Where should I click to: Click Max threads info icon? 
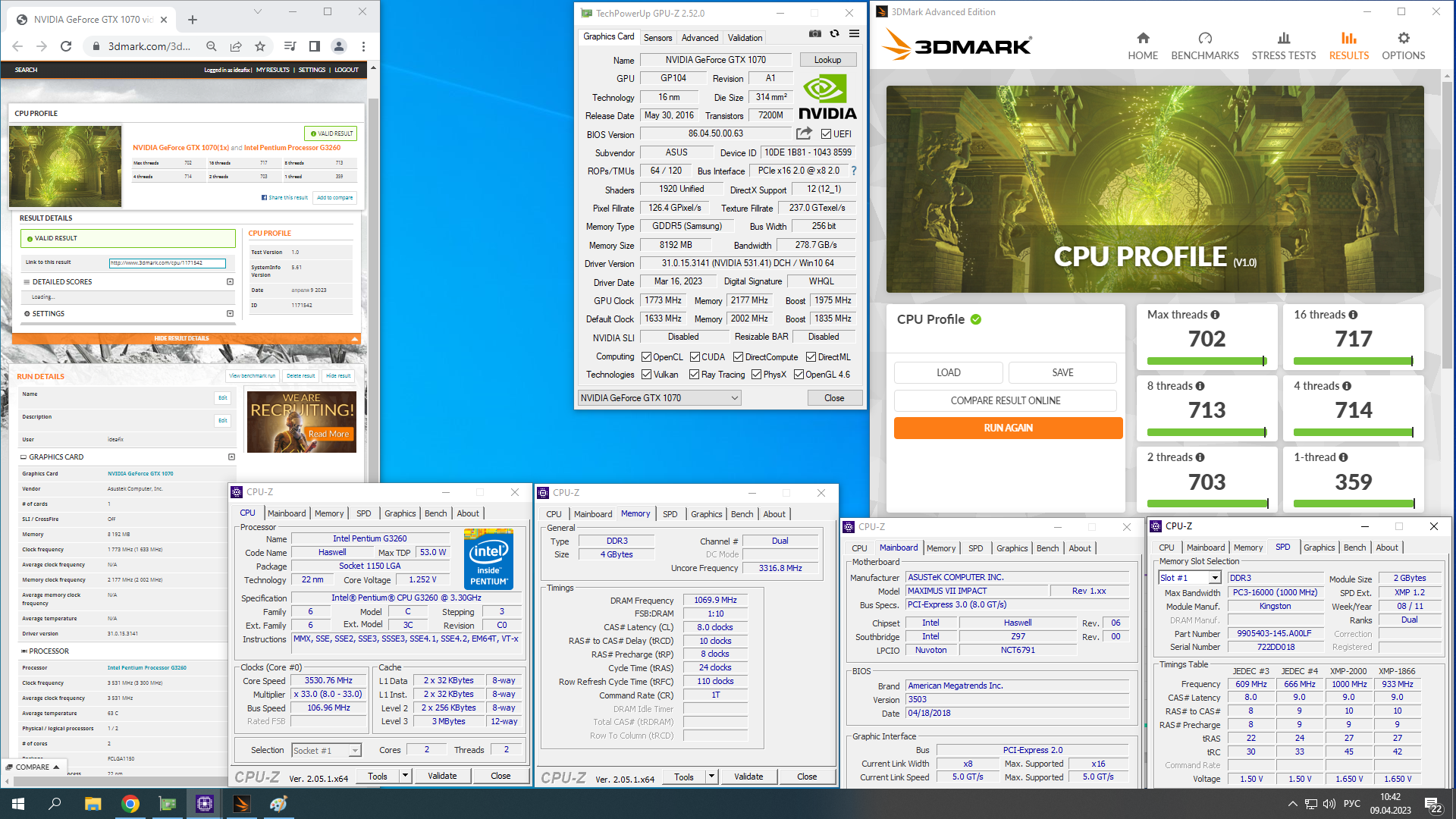[x=1215, y=315]
